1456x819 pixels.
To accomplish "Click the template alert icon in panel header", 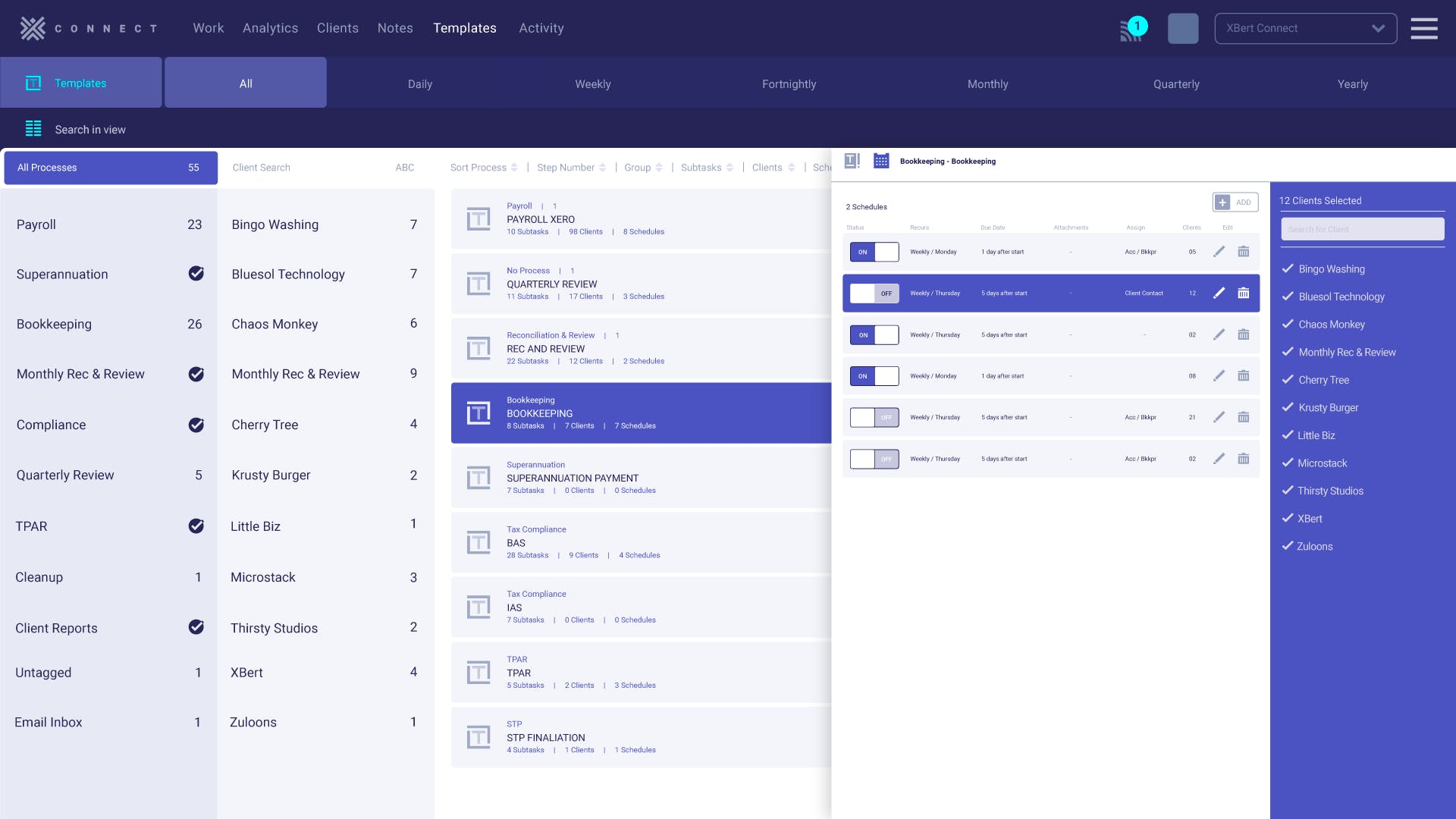I will tap(852, 161).
